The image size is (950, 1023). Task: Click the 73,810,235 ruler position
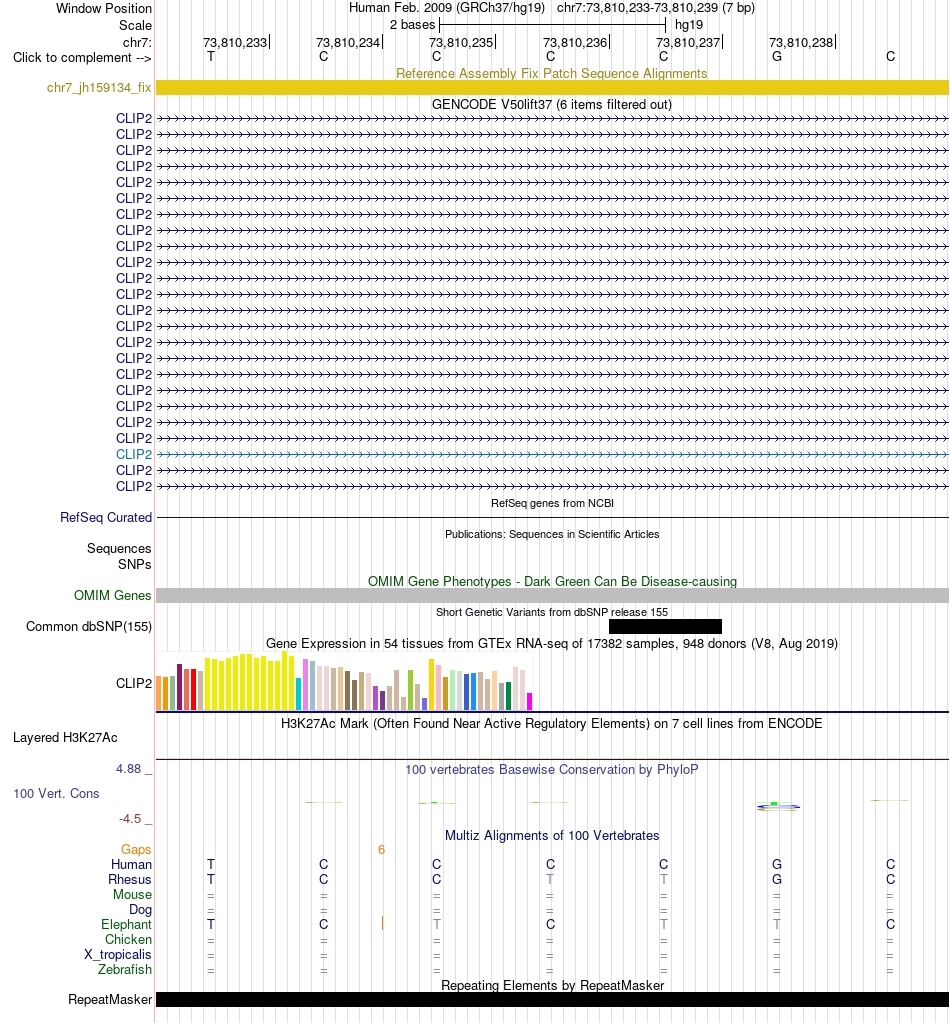point(461,42)
